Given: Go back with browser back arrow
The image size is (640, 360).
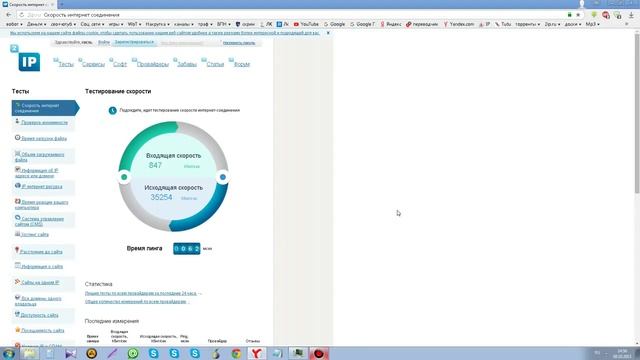Looking at the screenshot, I should coord(9,15).
